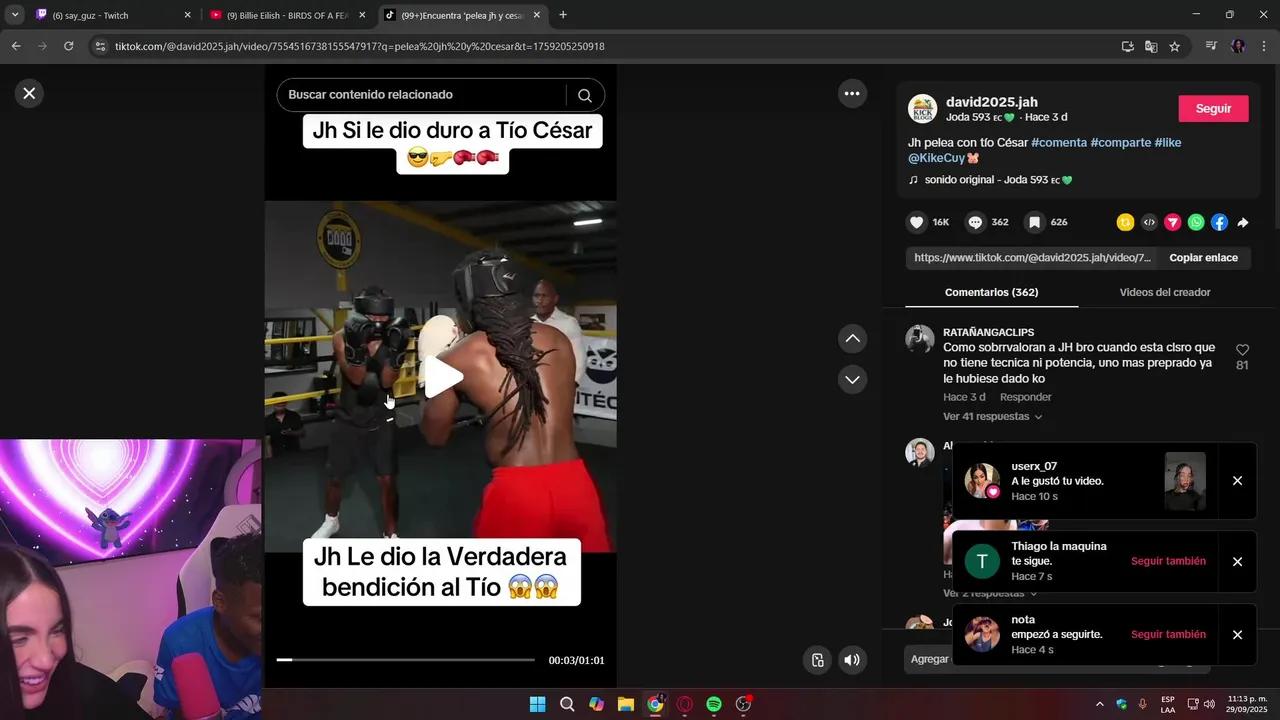Save video with the bookmark icon
Screen dimensions: 1280x720
pos(1034,223)
